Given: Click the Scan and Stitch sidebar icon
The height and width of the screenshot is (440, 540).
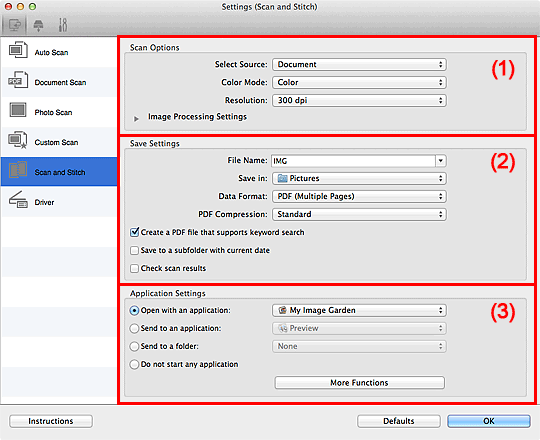Looking at the screenshot, I should click(18, 170).
